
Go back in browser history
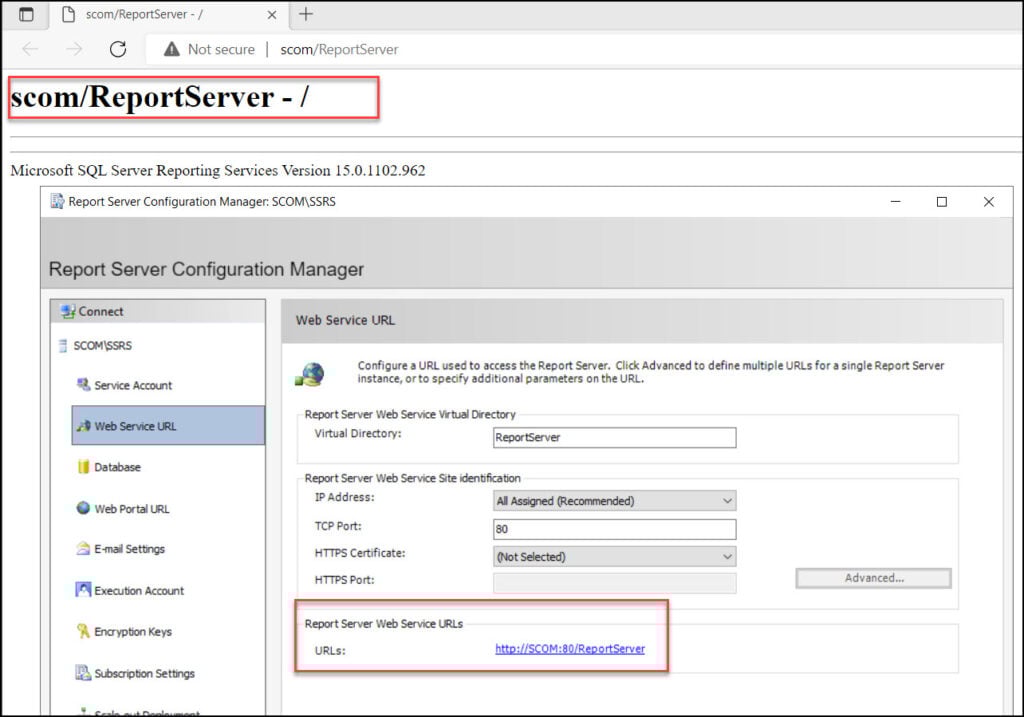30,49
